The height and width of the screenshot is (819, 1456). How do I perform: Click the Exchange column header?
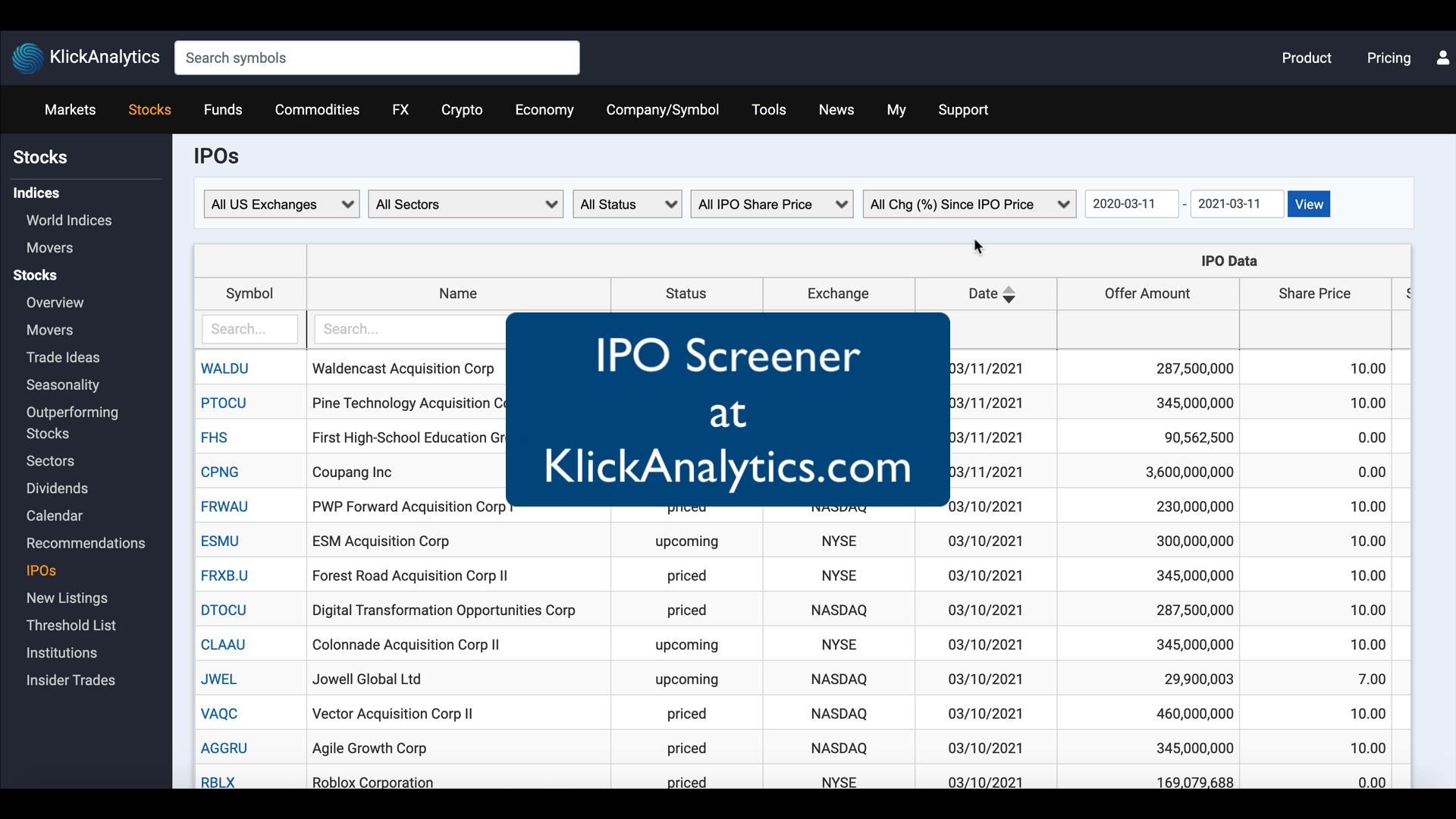point(838,293)
